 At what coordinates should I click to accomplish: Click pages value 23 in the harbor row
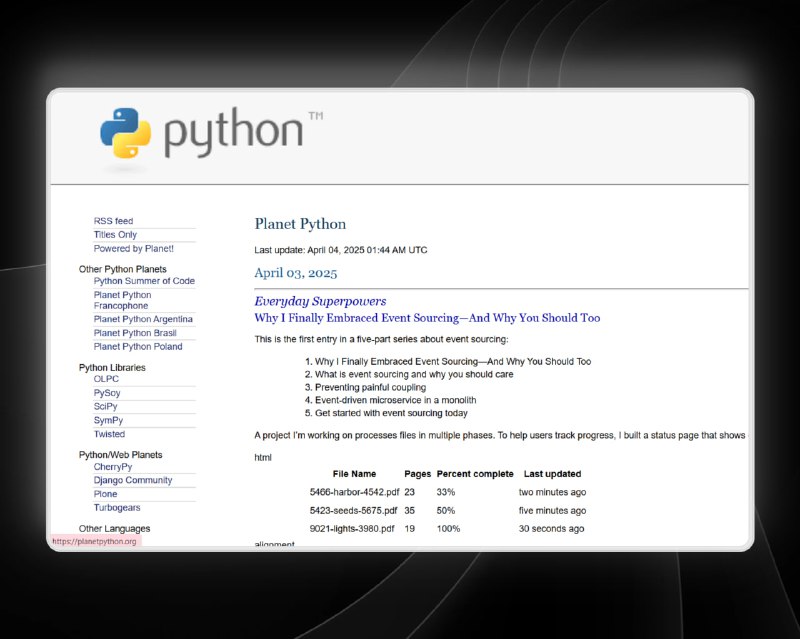(x=409, y=492)
